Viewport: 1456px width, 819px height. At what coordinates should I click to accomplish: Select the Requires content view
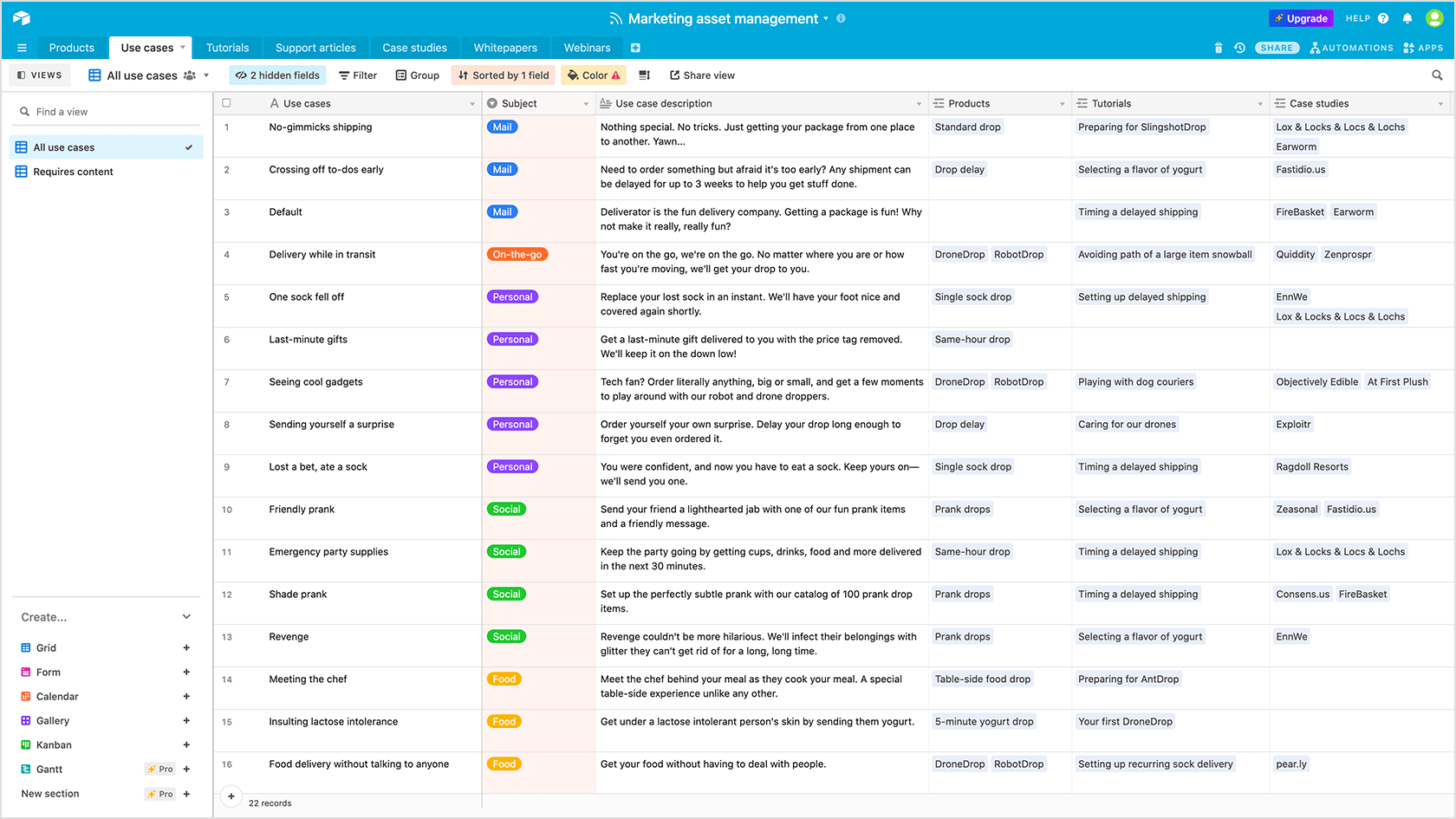tap(107, 172)
